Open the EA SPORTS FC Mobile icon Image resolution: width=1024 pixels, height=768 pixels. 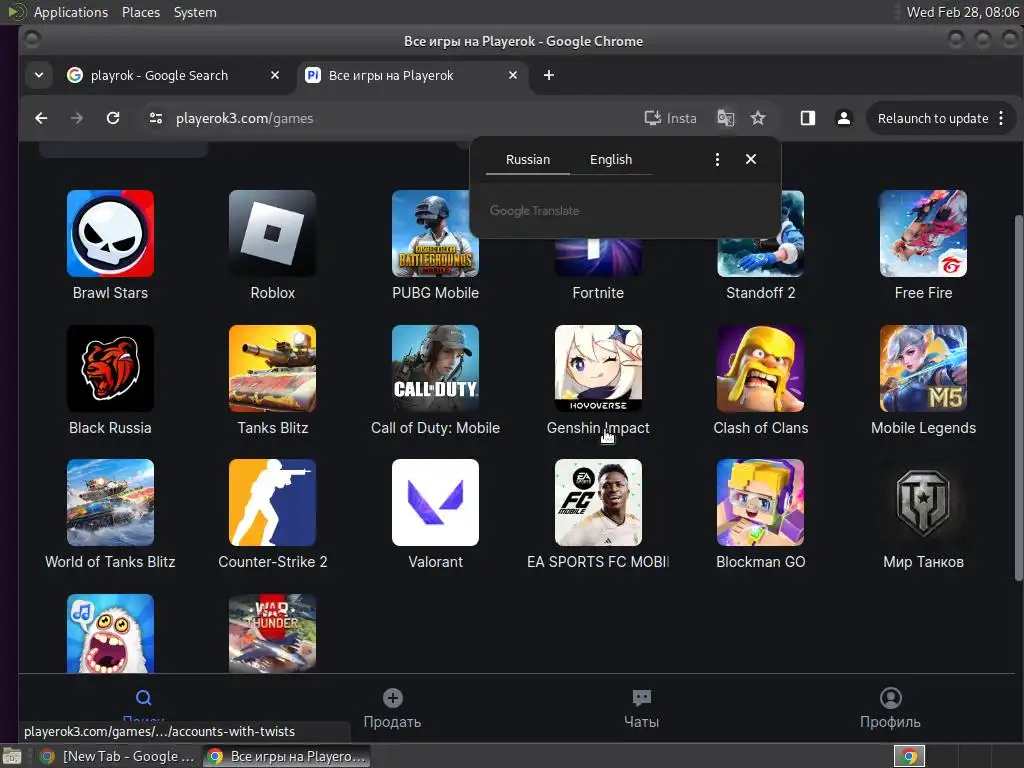tap(598, 502)
